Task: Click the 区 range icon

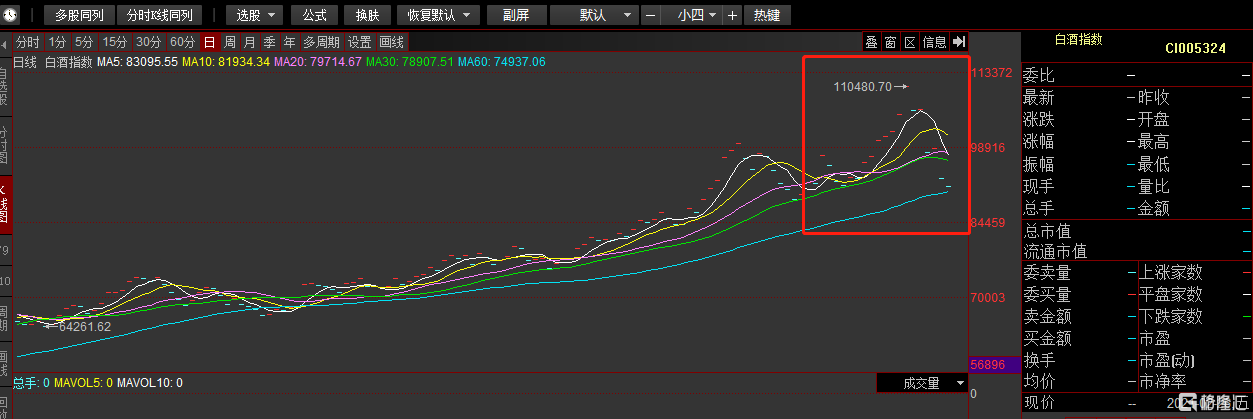Action: pos(909,42)
